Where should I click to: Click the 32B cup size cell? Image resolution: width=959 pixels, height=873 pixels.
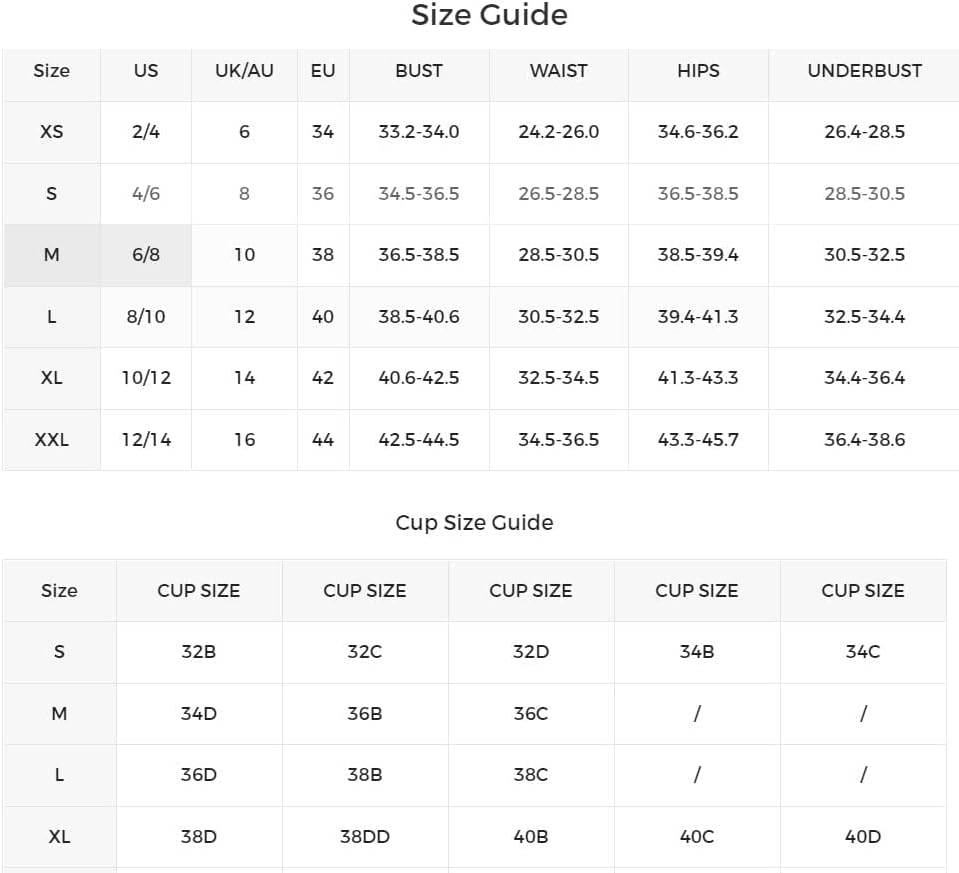(x=198, y=652)
